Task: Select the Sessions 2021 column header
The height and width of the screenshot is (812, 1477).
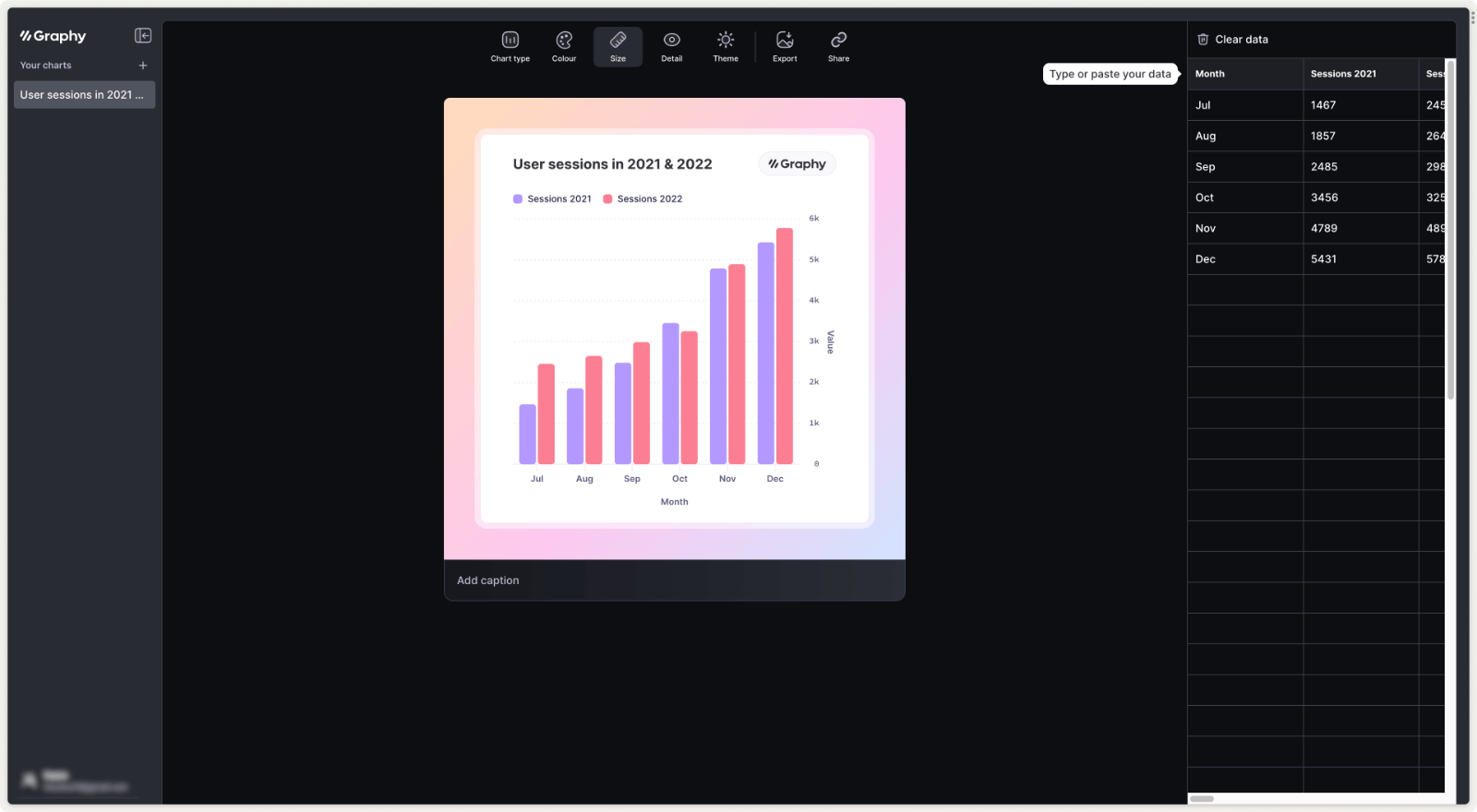Action: 1361,74
